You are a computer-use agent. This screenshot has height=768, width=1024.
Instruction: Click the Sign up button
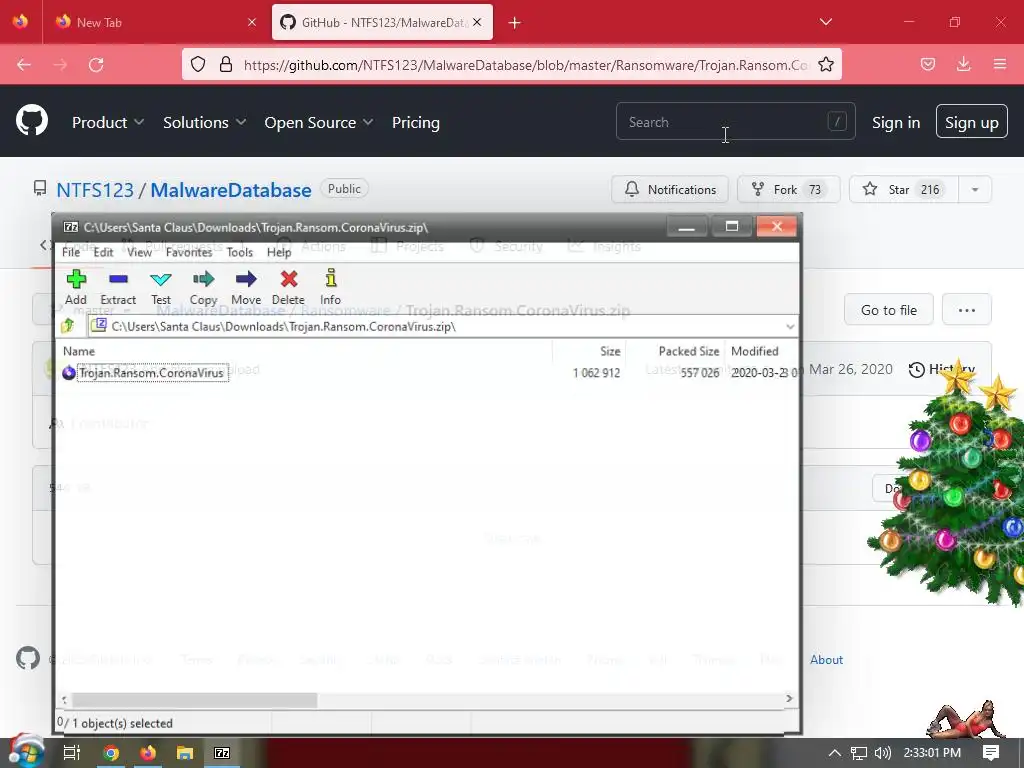pos(971,121)
